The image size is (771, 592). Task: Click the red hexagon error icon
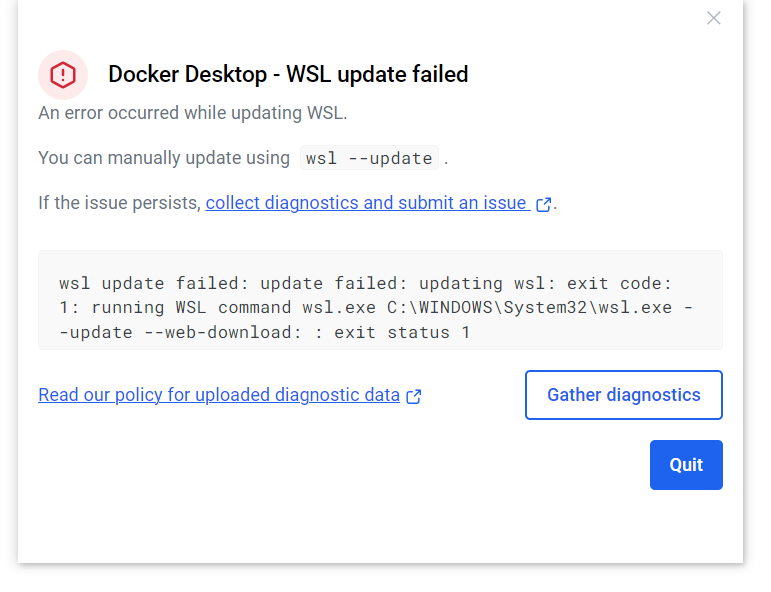pos(63,75)
